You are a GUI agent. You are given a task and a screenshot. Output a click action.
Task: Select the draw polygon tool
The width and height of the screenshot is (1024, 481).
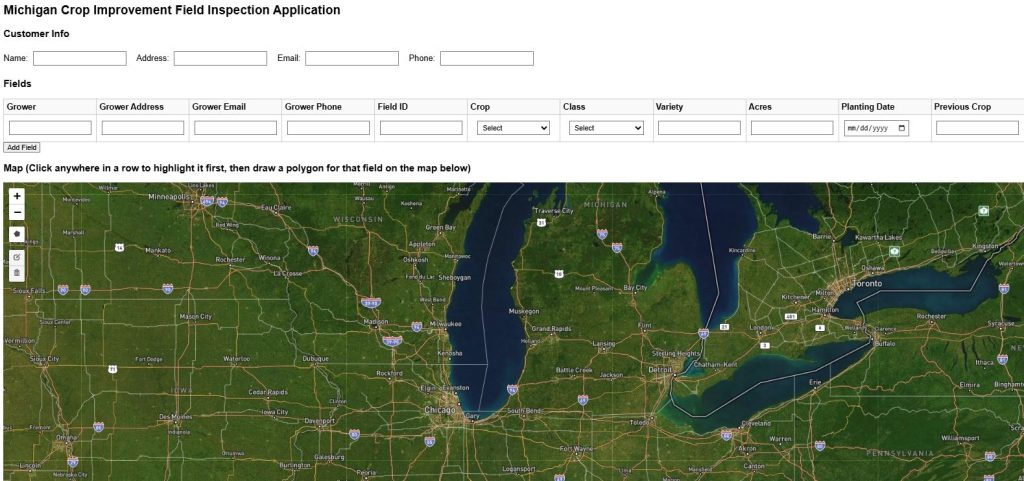click(17, 234)
